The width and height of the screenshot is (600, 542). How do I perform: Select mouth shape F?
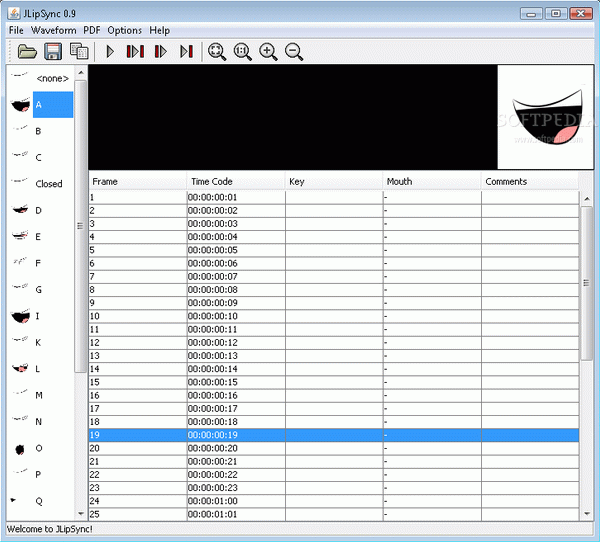click(41, 263)
